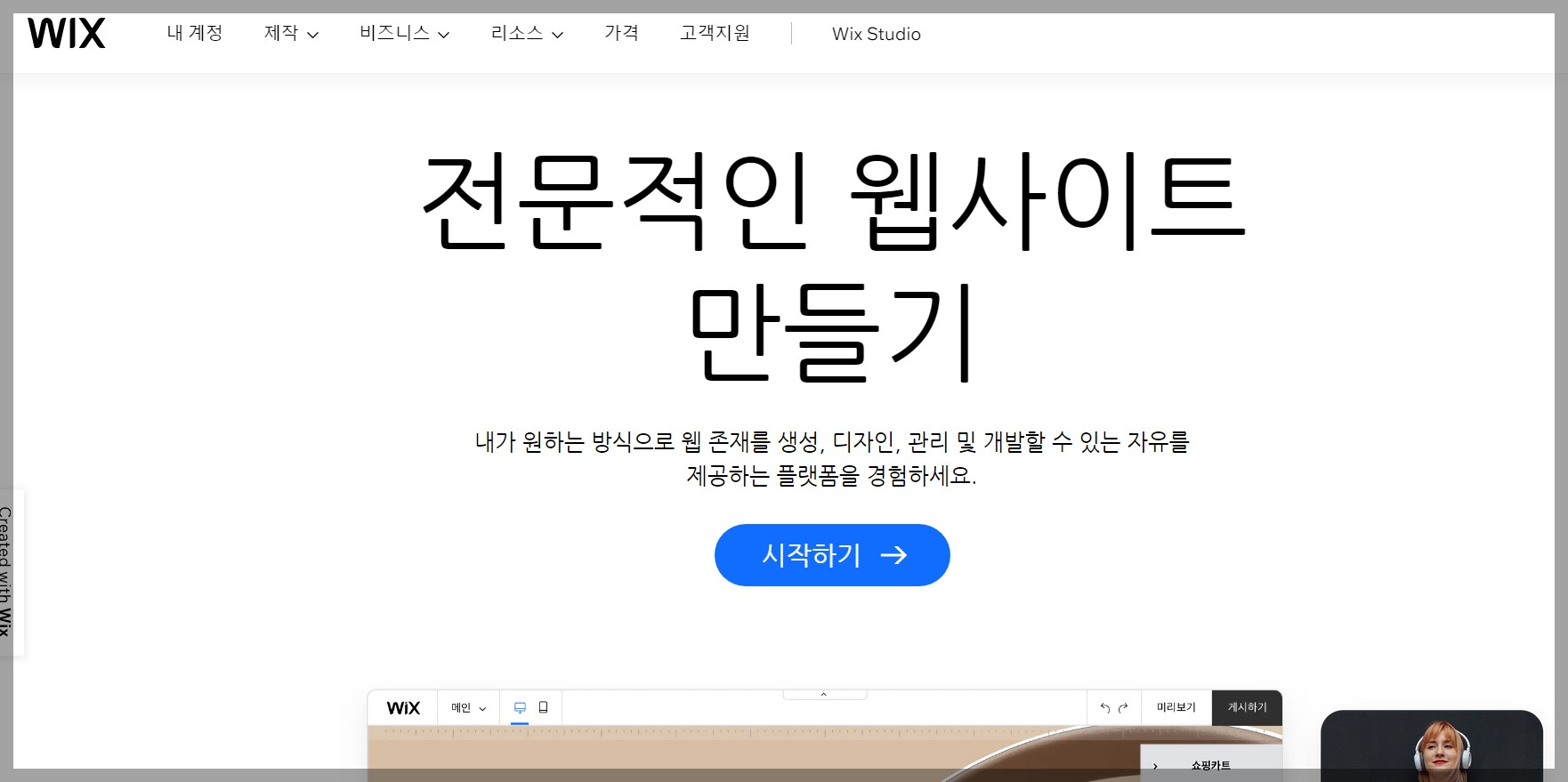Click 미리보기 in editor toolbar

(1176, 708)
